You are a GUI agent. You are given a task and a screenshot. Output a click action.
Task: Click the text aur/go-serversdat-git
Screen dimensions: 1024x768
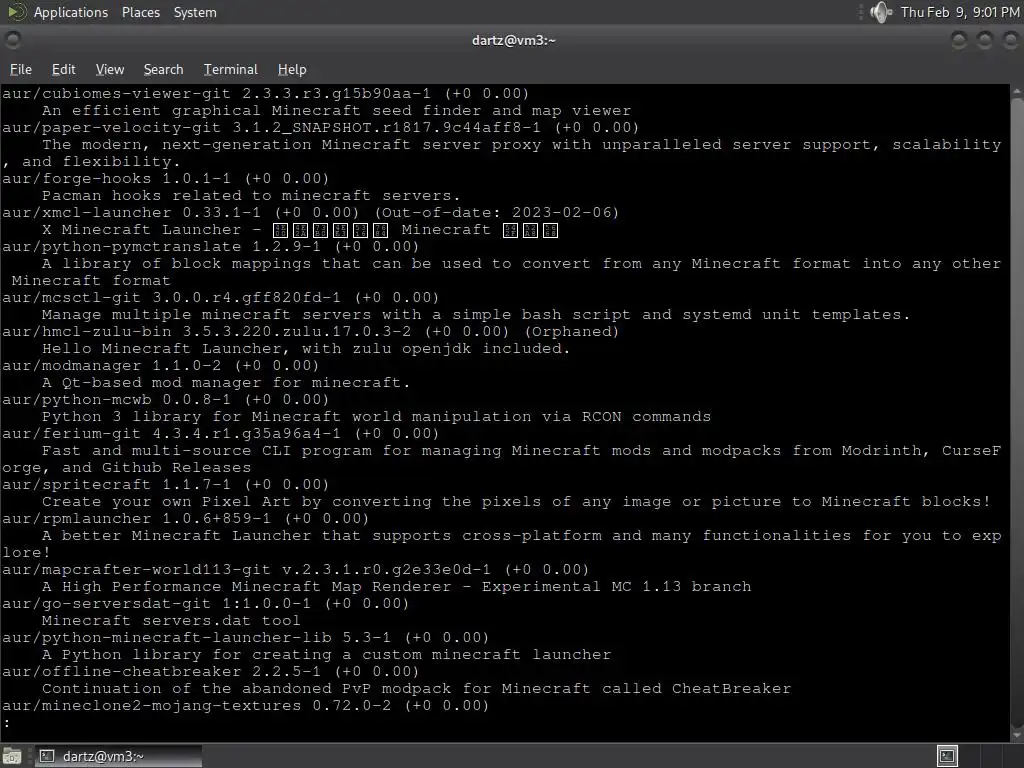(107, 603)
